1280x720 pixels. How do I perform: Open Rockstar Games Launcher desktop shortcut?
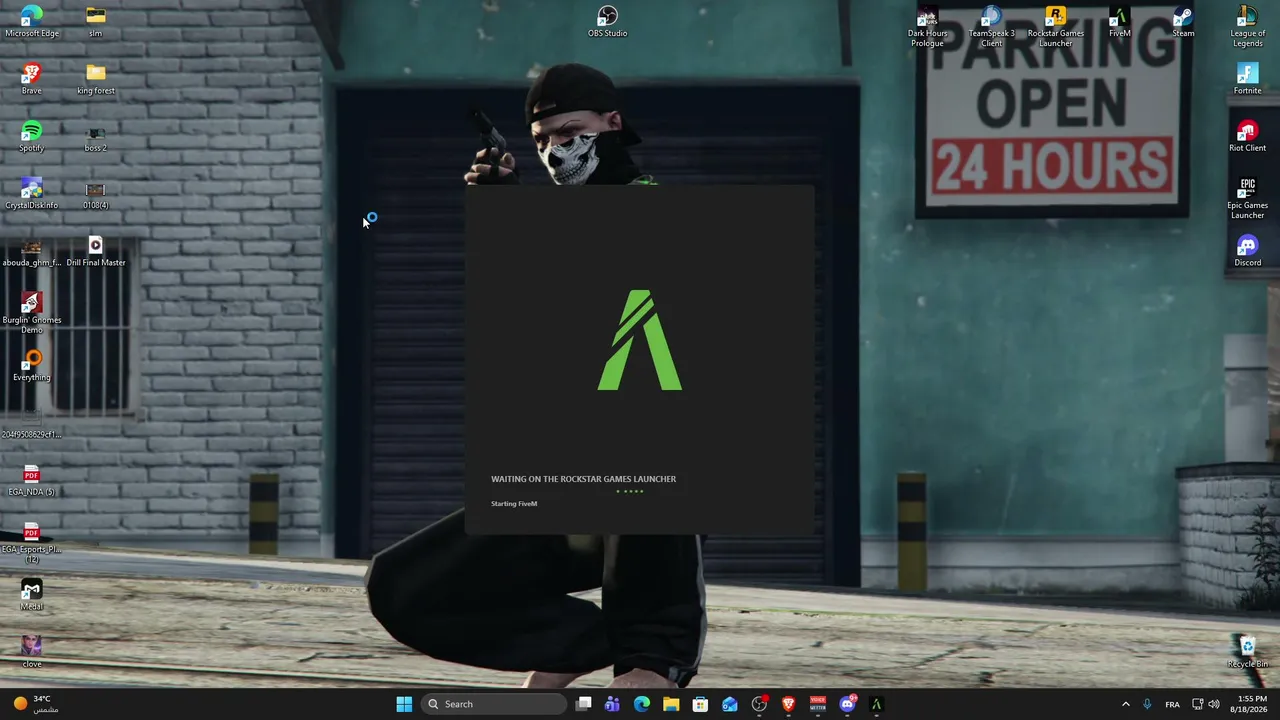point(1056,26)
